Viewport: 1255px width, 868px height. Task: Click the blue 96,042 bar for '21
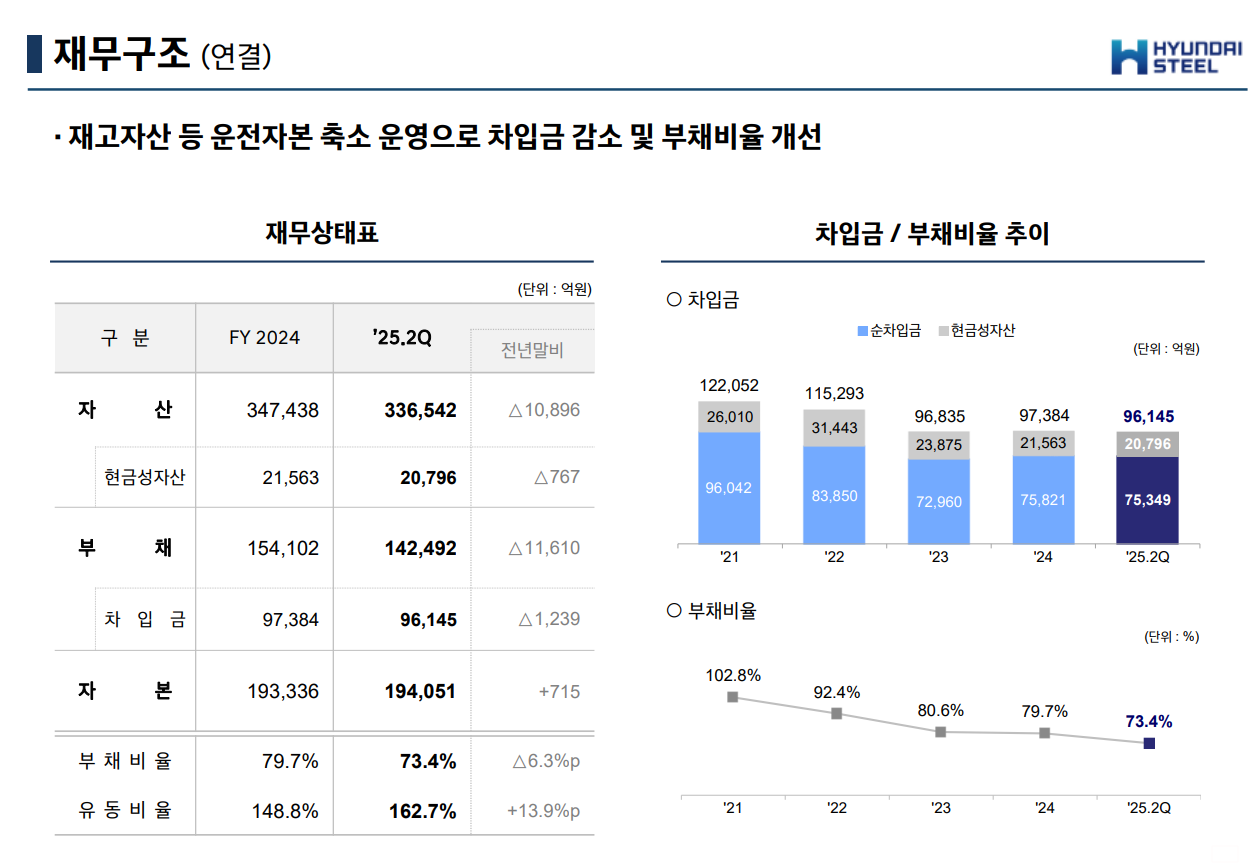[729, 488]
